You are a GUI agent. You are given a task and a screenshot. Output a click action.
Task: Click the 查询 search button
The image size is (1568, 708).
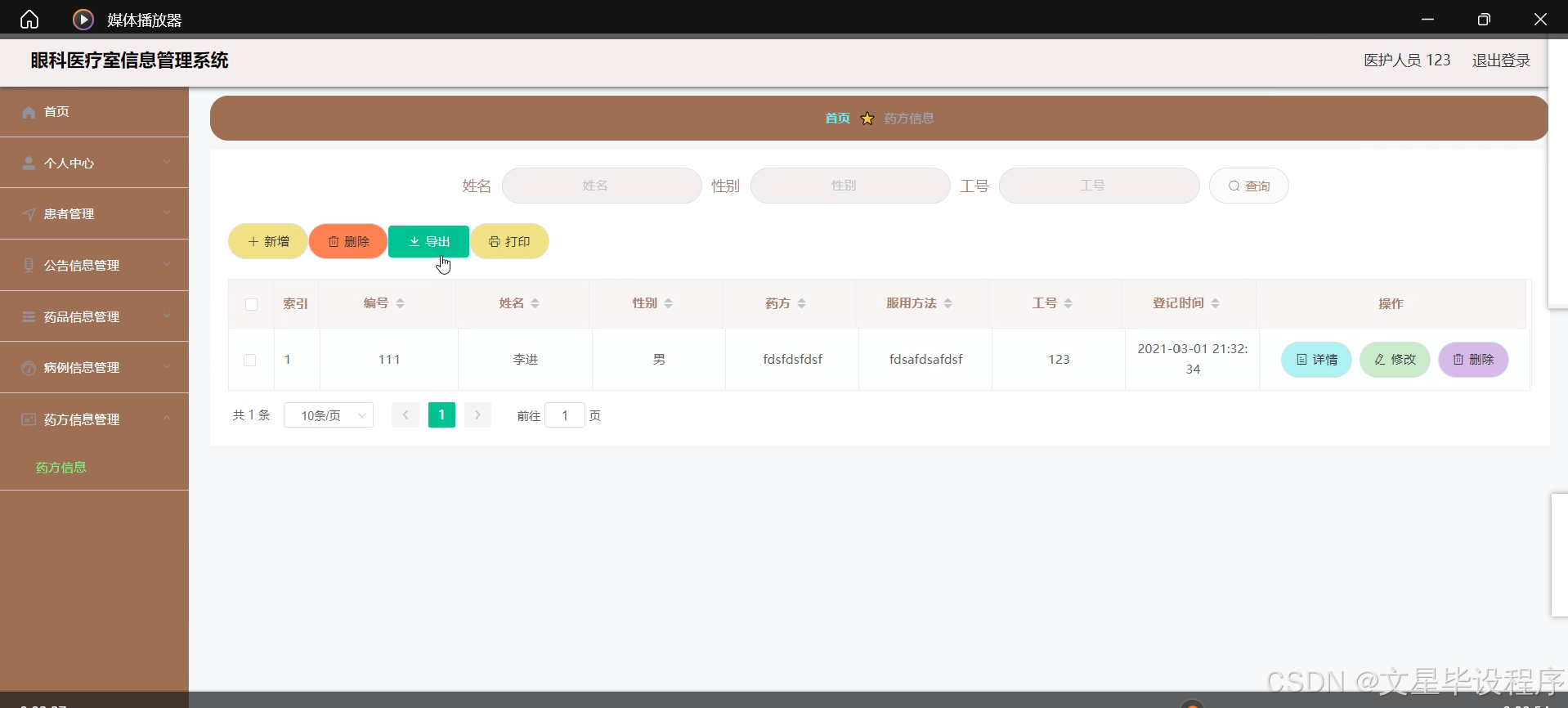1249,186
